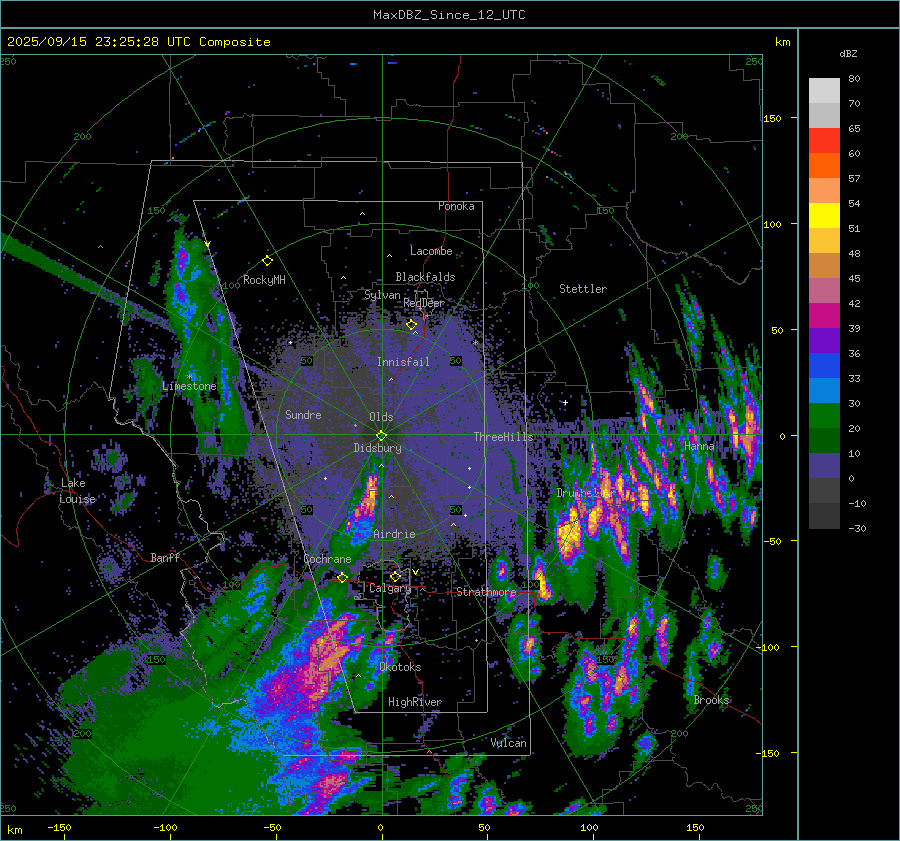
Task: Click the Sundre city label
Action: pyautogui.click(x=303, y=414)
